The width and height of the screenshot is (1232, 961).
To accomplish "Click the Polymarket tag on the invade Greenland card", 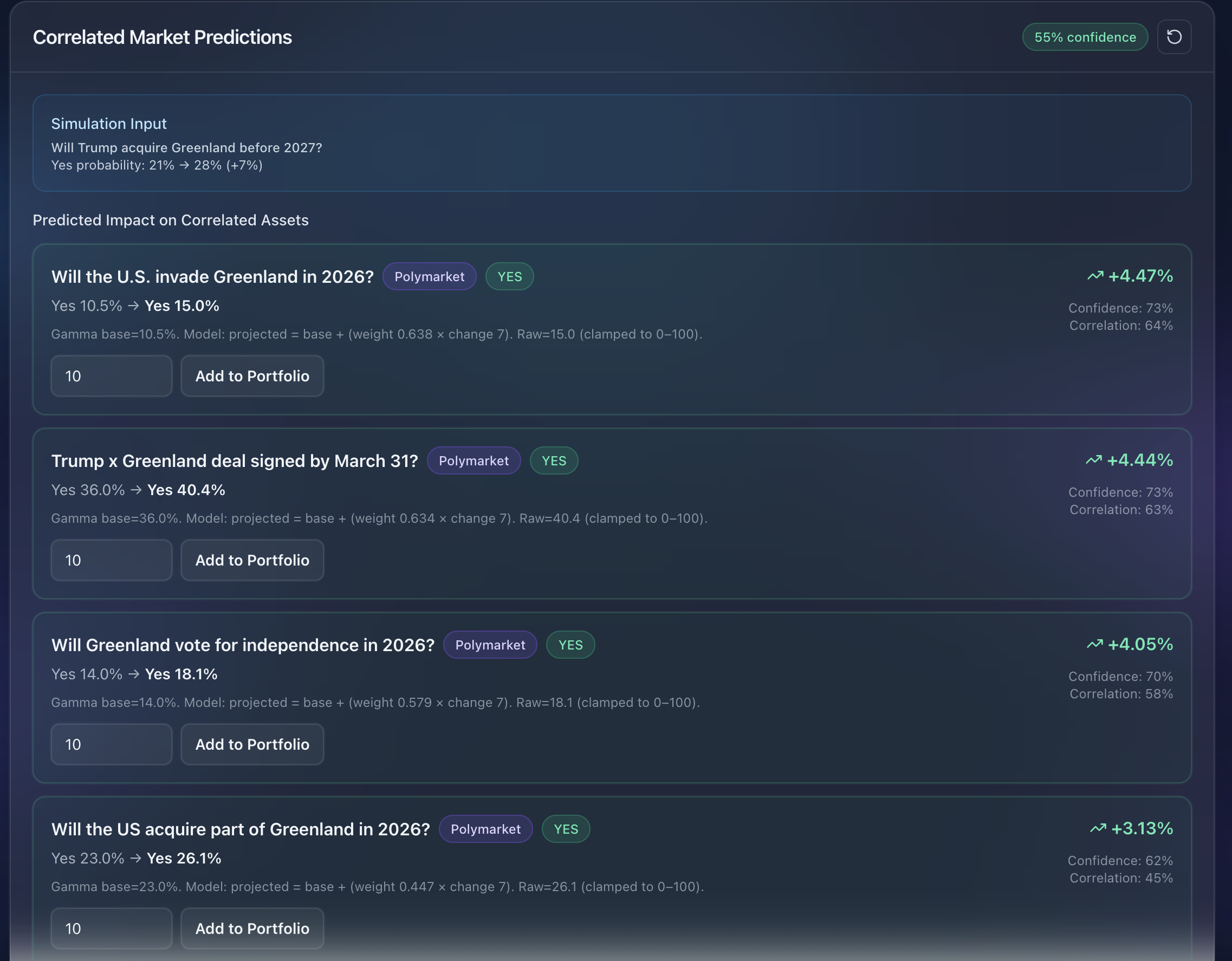I will click(x=429, y=277).
